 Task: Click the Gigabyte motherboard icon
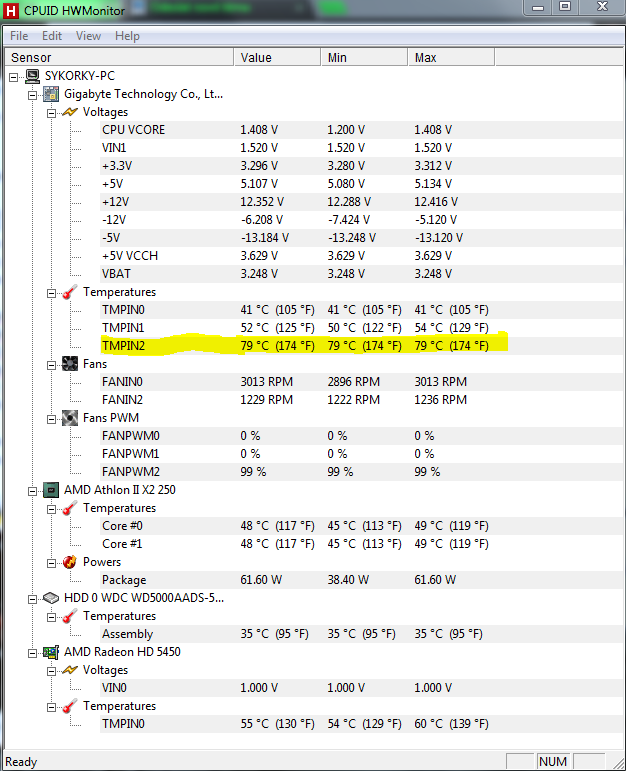pyautogui.click(x=51, y=94)
